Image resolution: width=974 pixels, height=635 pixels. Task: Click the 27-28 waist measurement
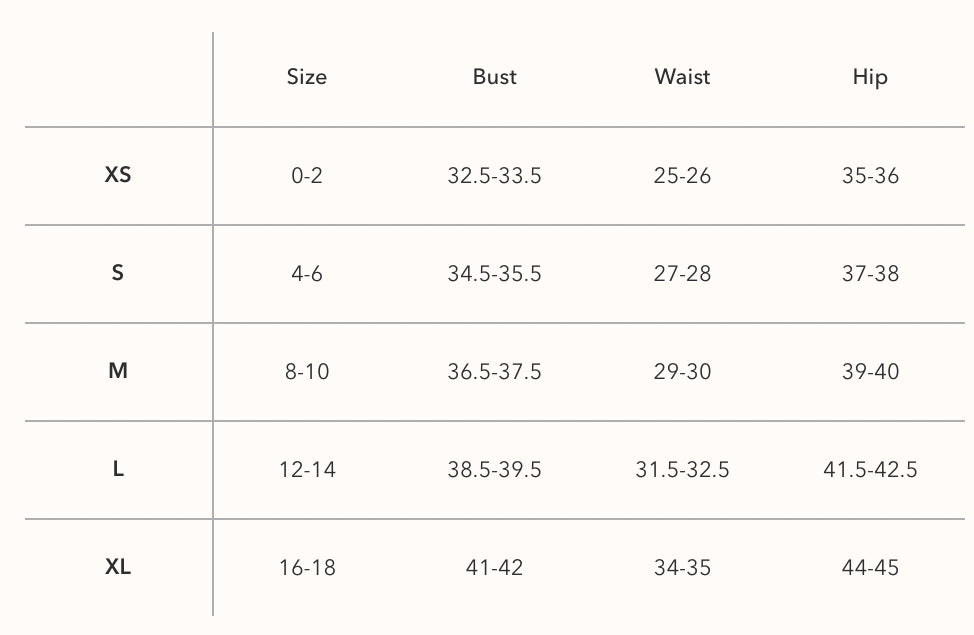point(682,273)
